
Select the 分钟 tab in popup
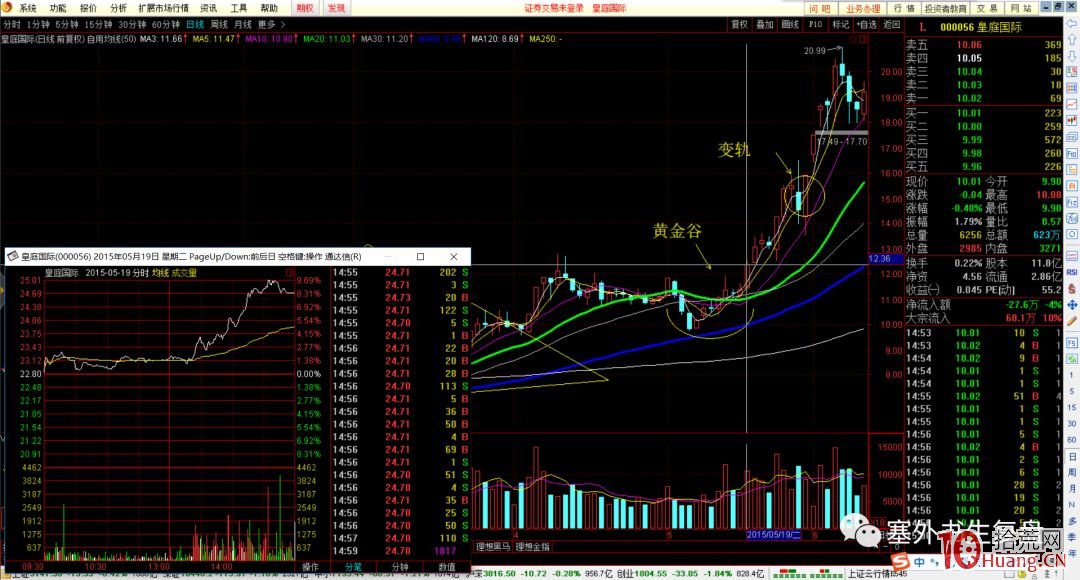399,567
